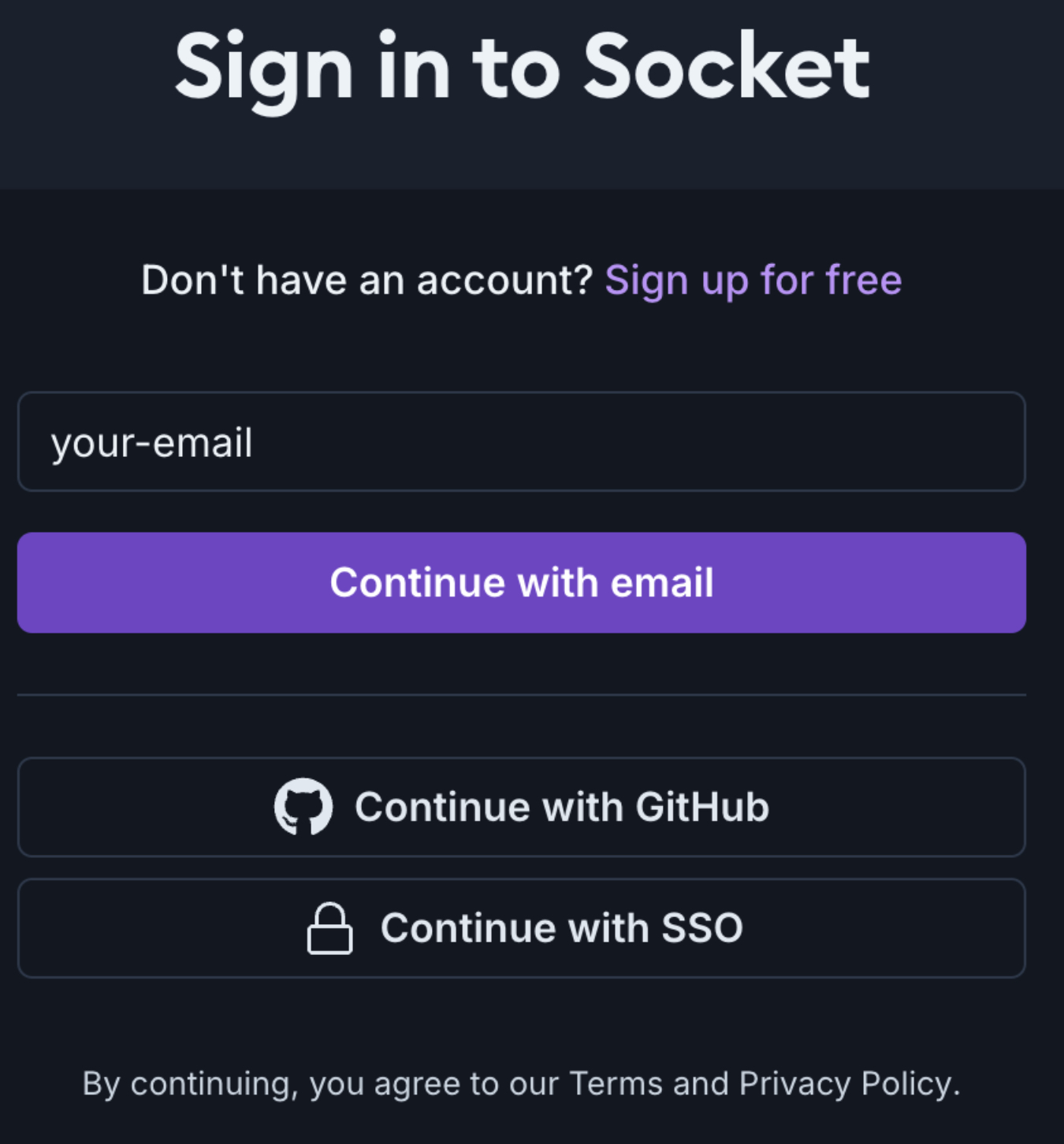Click the horizontal divider below email button
Image resolution: width=1064 pixels, height=1144 pixels.
click(521, 695)
